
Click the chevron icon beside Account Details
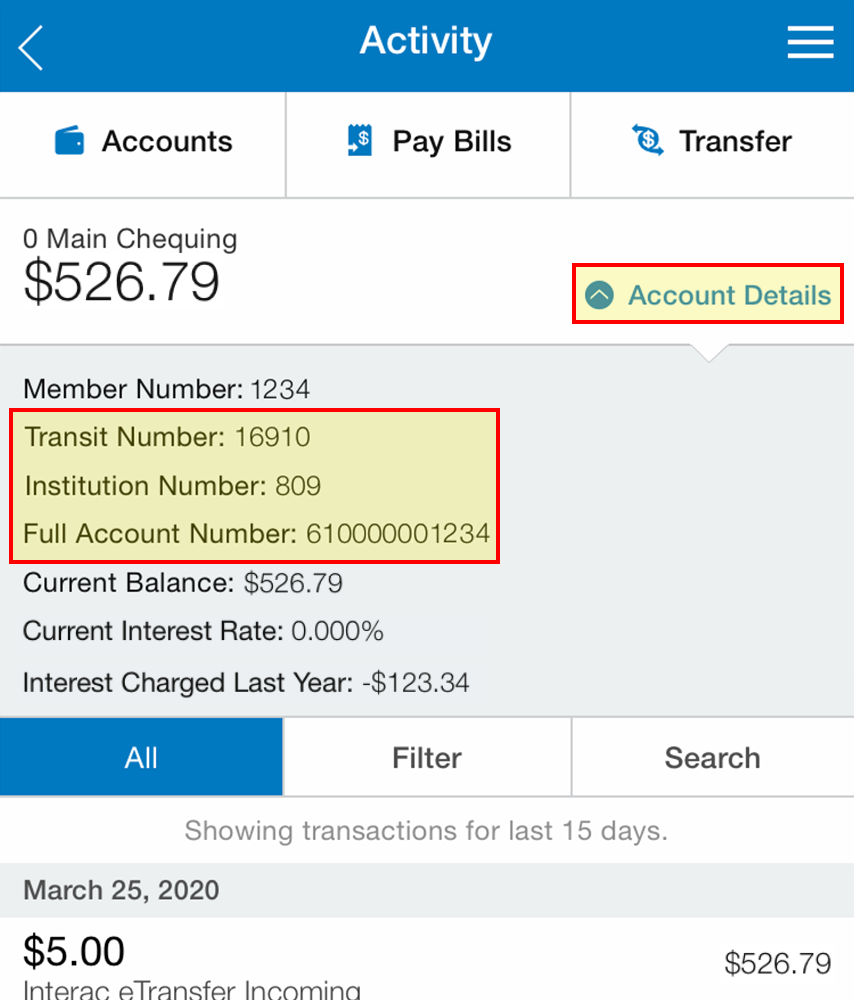[x=600, y=294]
